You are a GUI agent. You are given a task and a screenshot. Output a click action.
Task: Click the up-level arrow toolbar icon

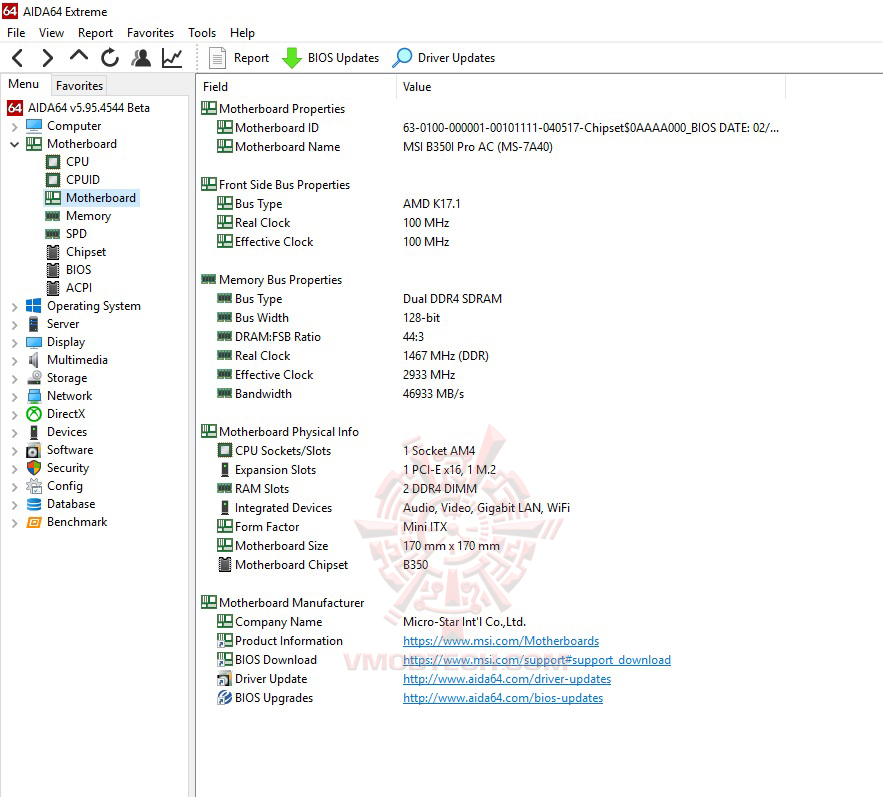point(79,56)
